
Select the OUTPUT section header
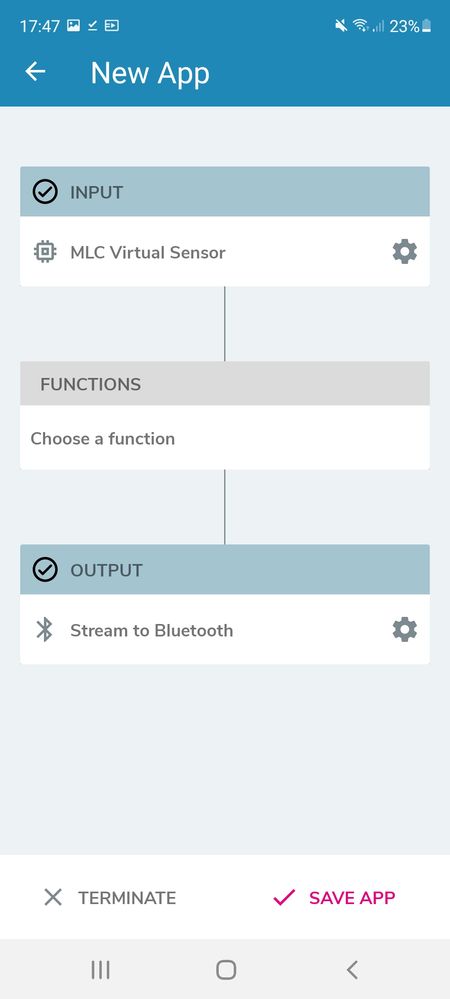coord(224,570)
